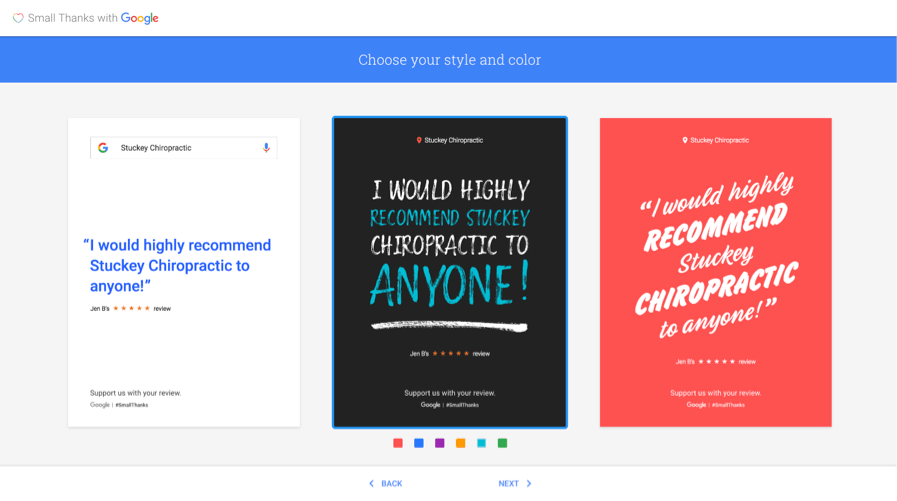This screenshot has height=501, width=897.
Task: Click 'Jen B's review' on white poster
Action: point(130,308)
